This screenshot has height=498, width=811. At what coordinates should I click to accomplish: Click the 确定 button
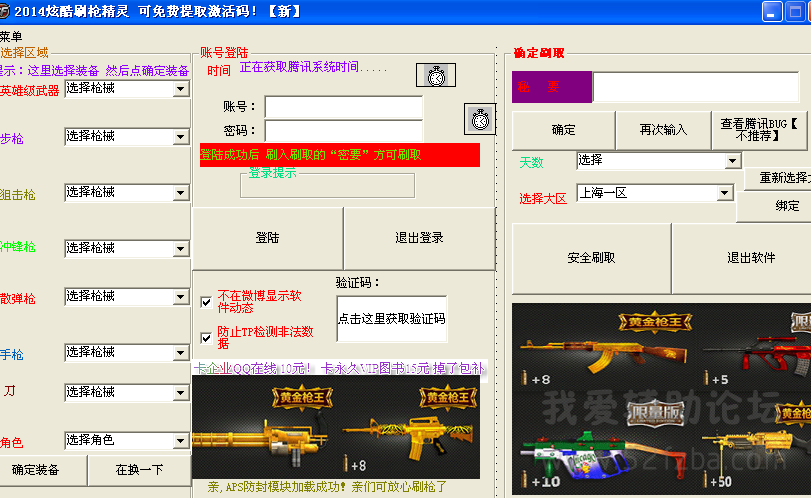tap(563, 130)
